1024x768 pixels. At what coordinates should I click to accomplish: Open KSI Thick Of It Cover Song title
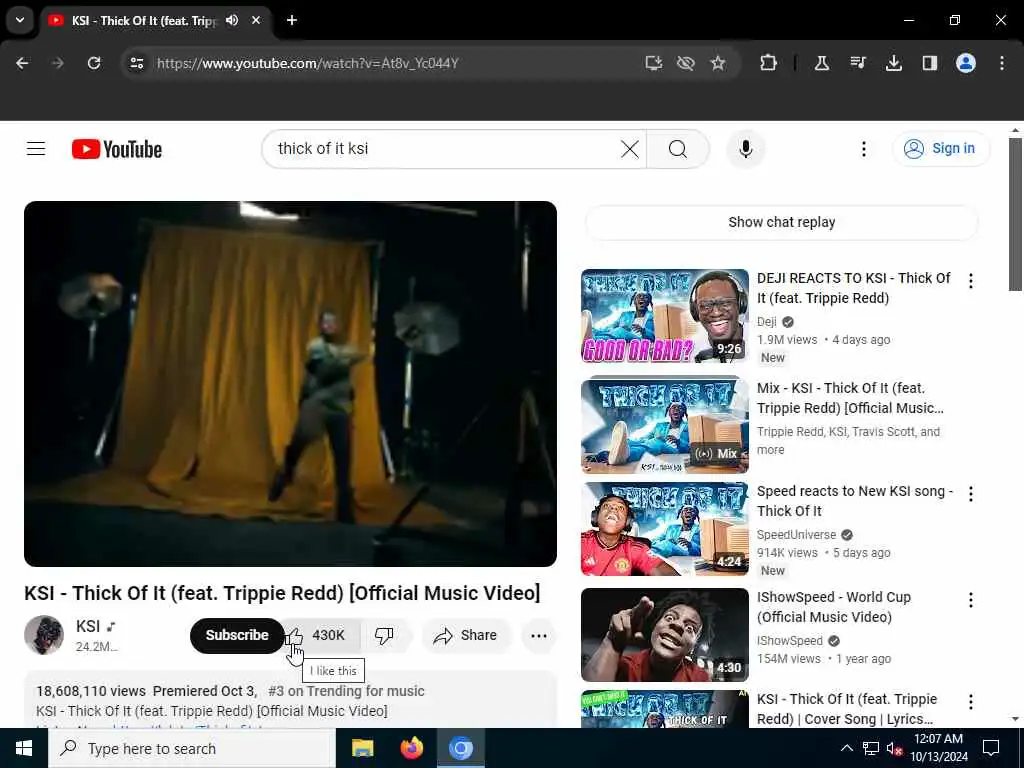click(x=847, y=709)
